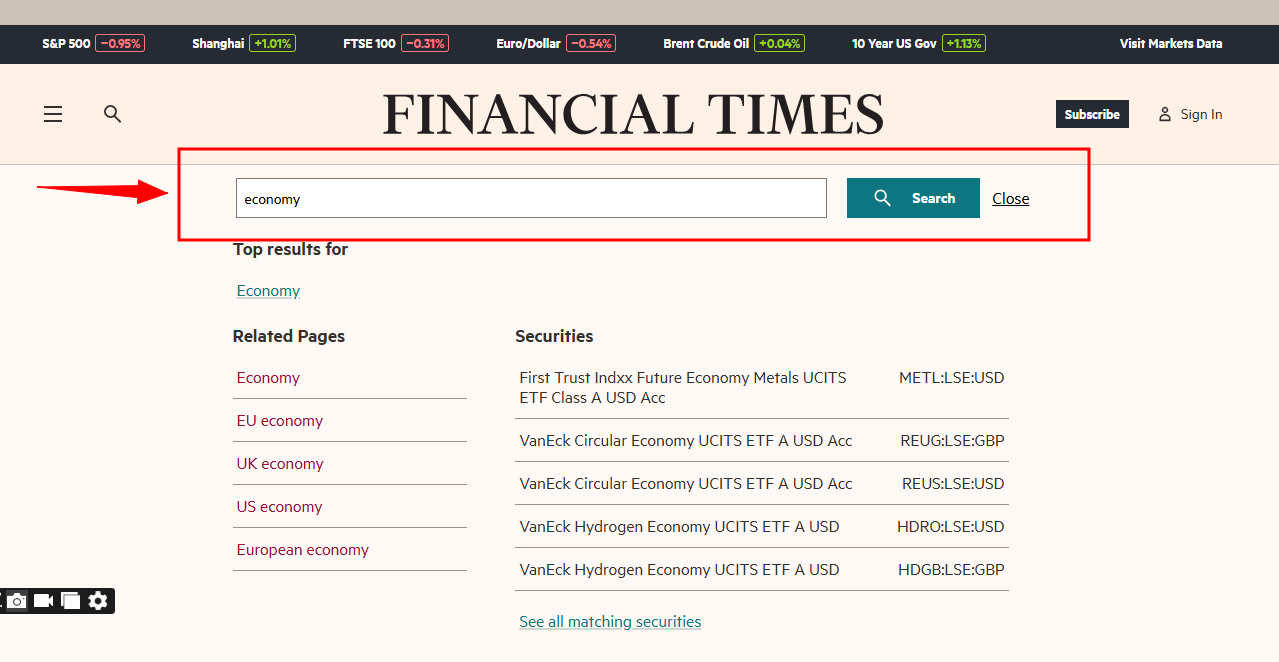
Task: Click the camera screenshot icon
Action: click(x=17, y=601)
